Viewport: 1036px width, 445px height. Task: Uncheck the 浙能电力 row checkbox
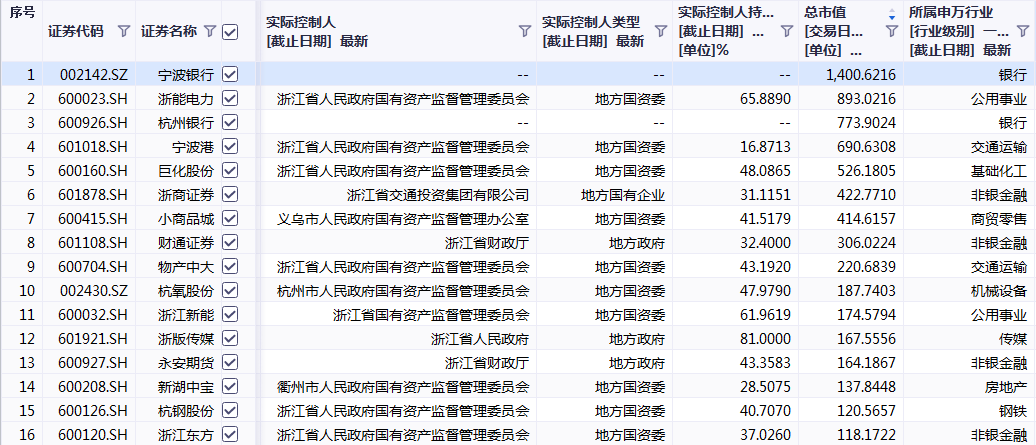[230, 98]
